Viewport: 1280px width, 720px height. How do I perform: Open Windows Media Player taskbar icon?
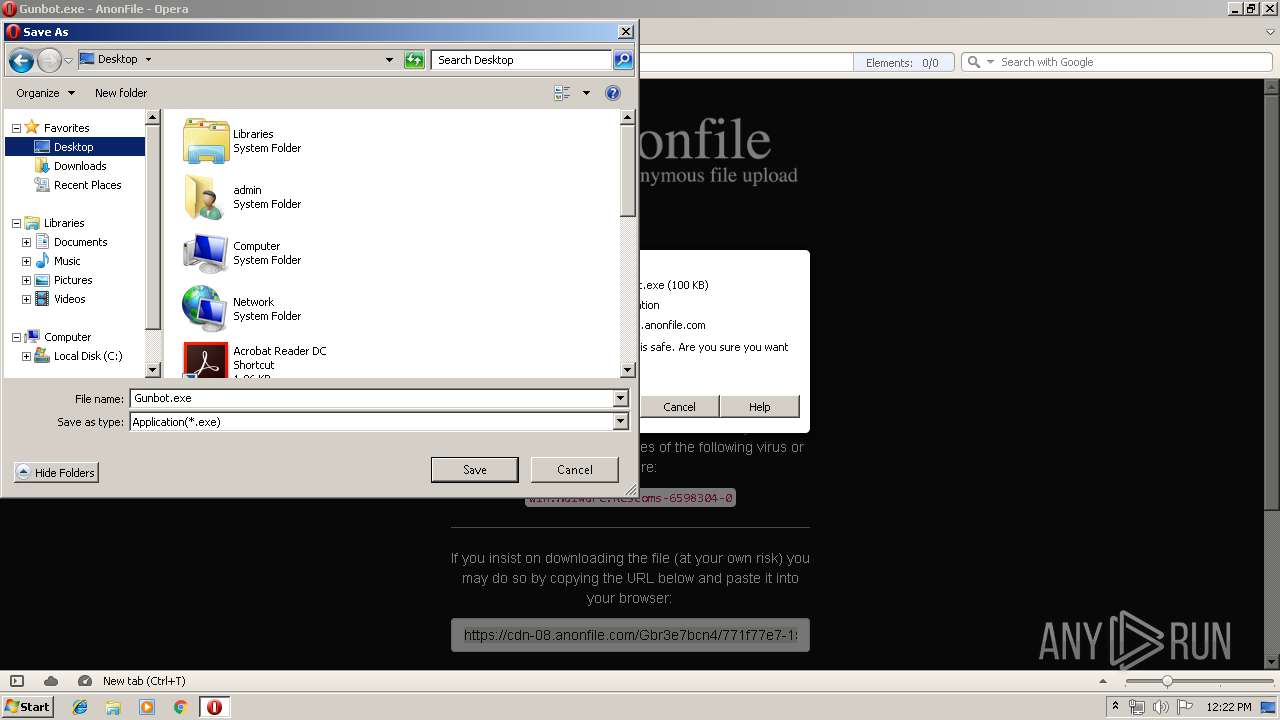tap(147, 707)
